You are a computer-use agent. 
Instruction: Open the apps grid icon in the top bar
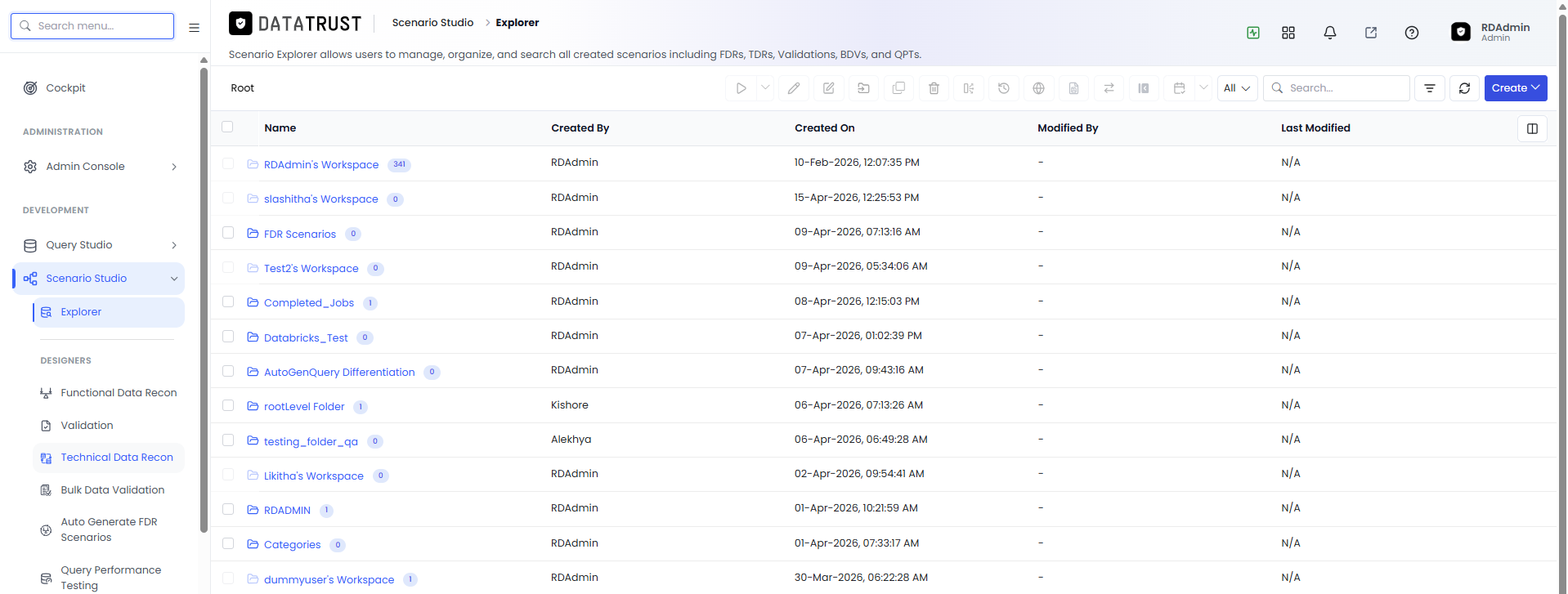1288,33
